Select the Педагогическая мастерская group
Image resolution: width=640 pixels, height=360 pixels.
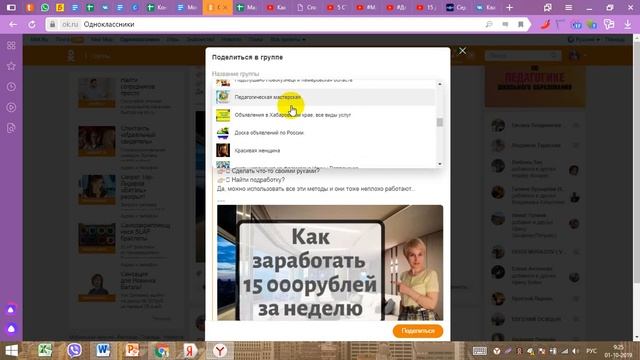tap(325, 97)
